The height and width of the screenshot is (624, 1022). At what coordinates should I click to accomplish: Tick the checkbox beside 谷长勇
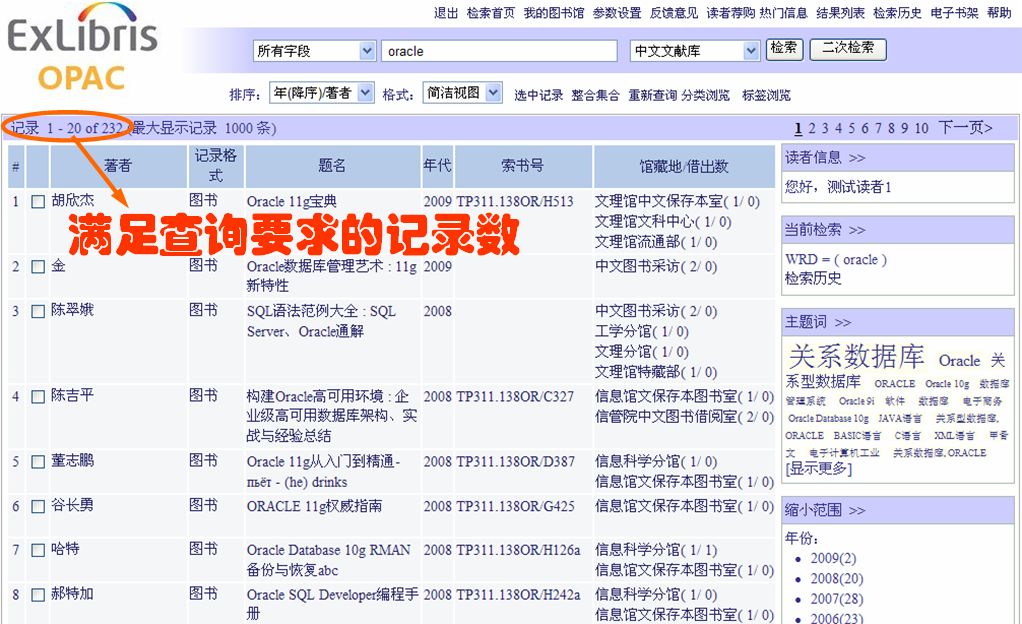click(38, 507)
